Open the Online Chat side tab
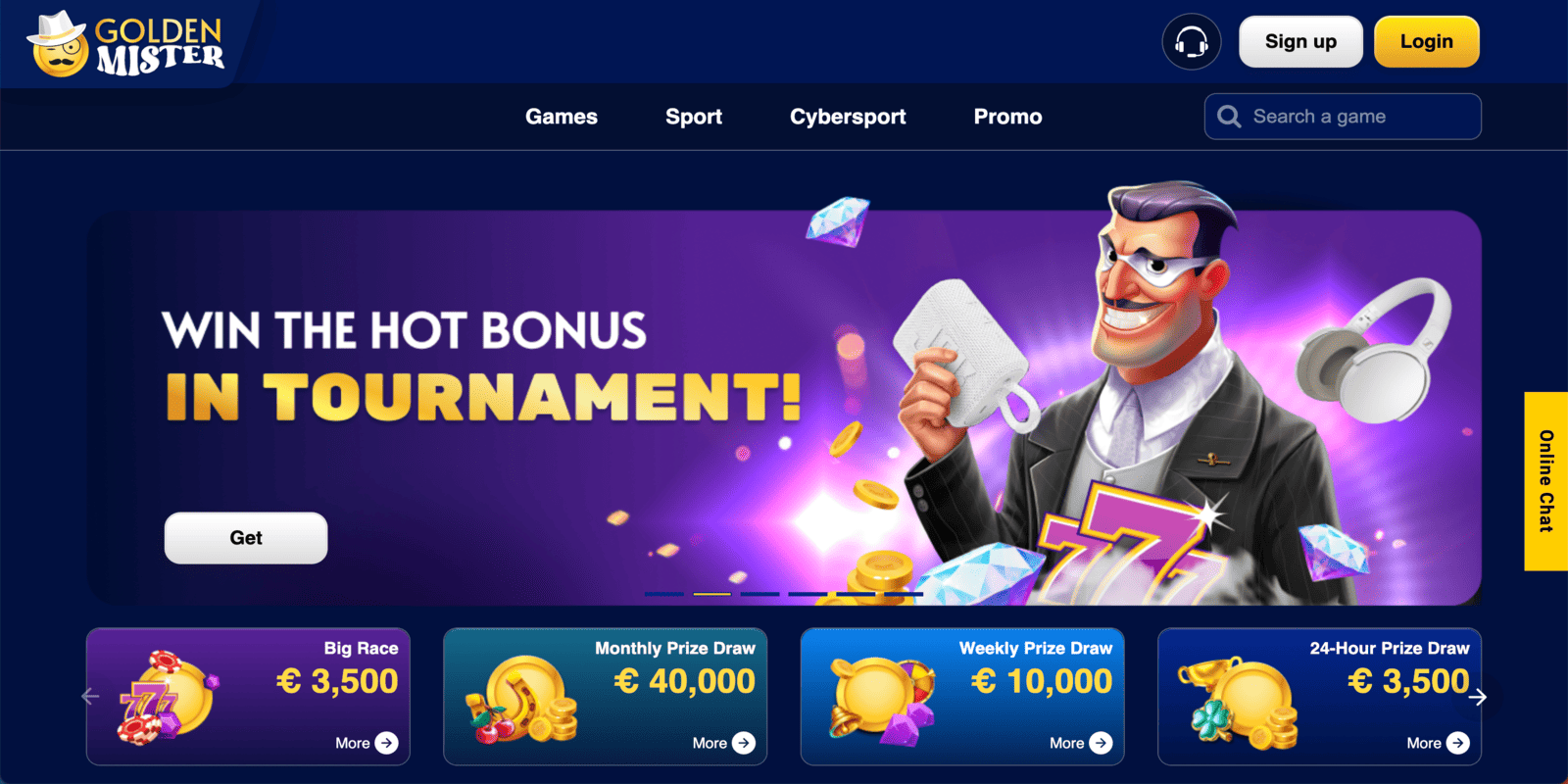 [1546, 481]
